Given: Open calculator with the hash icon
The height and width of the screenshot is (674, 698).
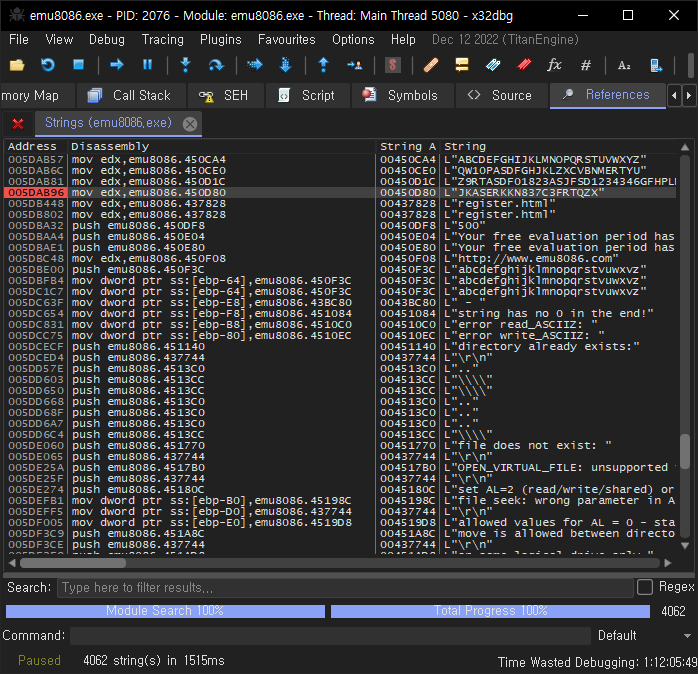Looking at the screenshot, I should (x=585, y=65).
